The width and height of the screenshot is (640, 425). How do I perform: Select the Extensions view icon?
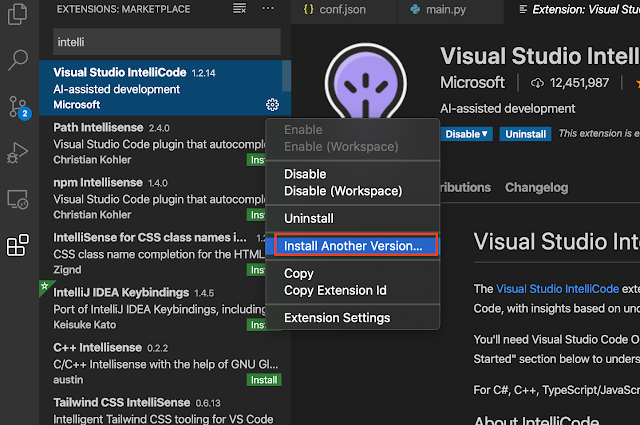[x=18, y=245]
